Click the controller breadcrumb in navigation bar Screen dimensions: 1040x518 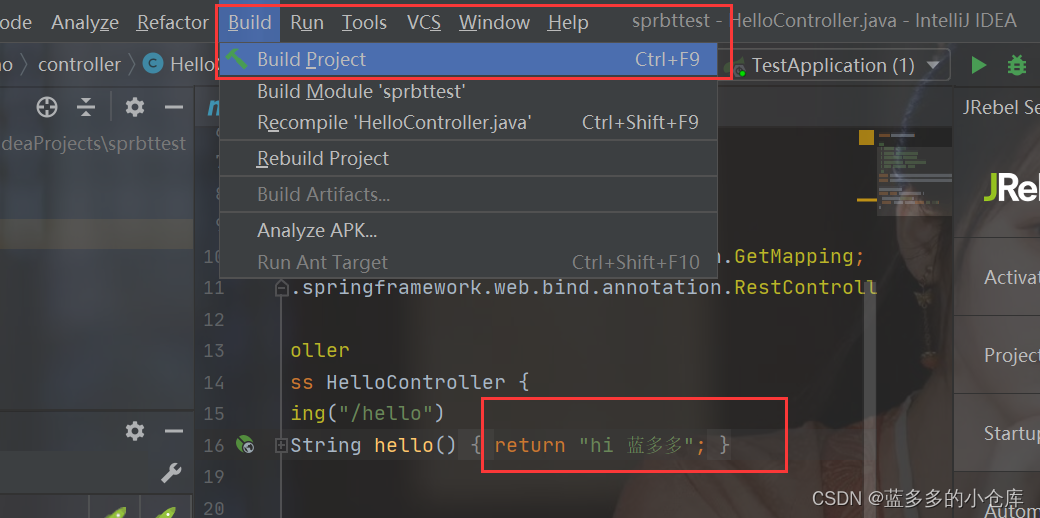79,65
